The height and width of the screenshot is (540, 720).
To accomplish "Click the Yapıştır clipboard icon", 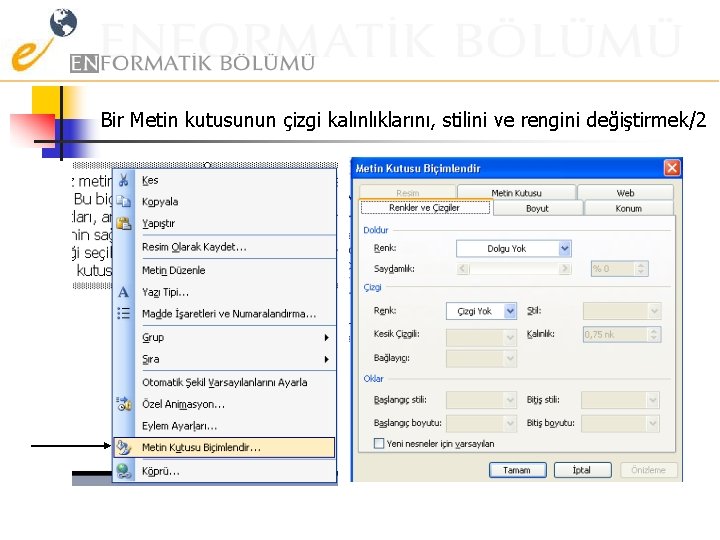I will tap(123, 223).
